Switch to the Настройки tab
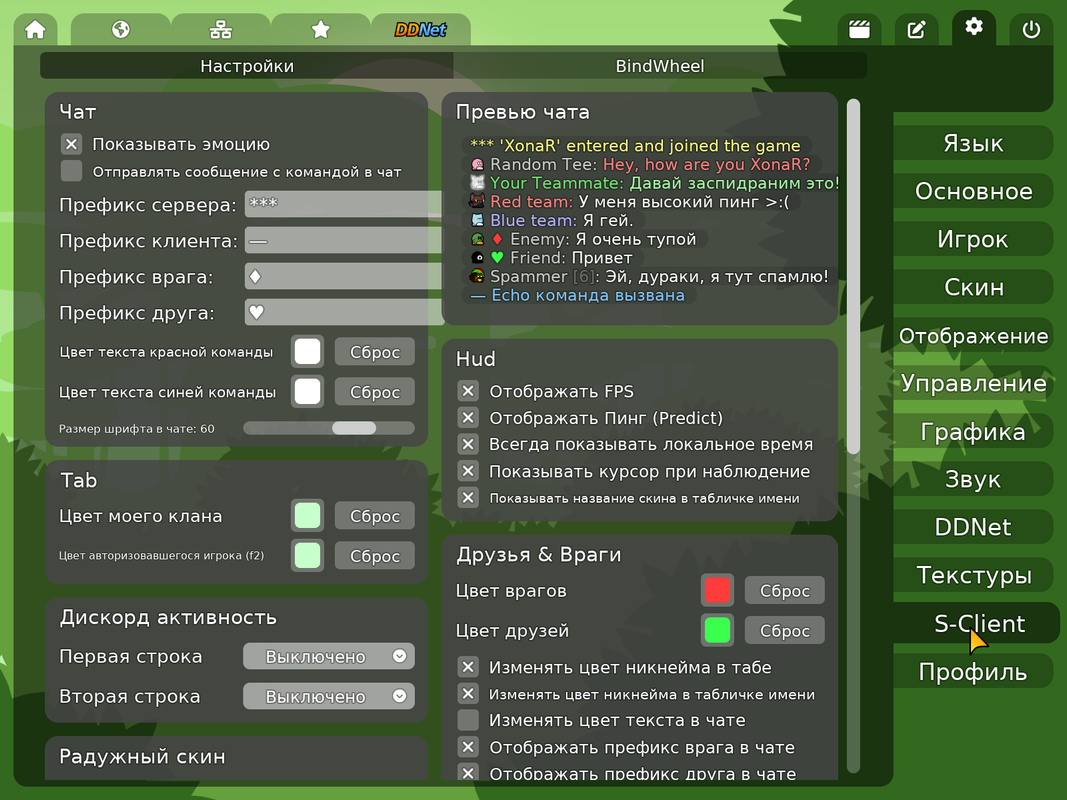The image size is (1067, 800). coord(247,66)
